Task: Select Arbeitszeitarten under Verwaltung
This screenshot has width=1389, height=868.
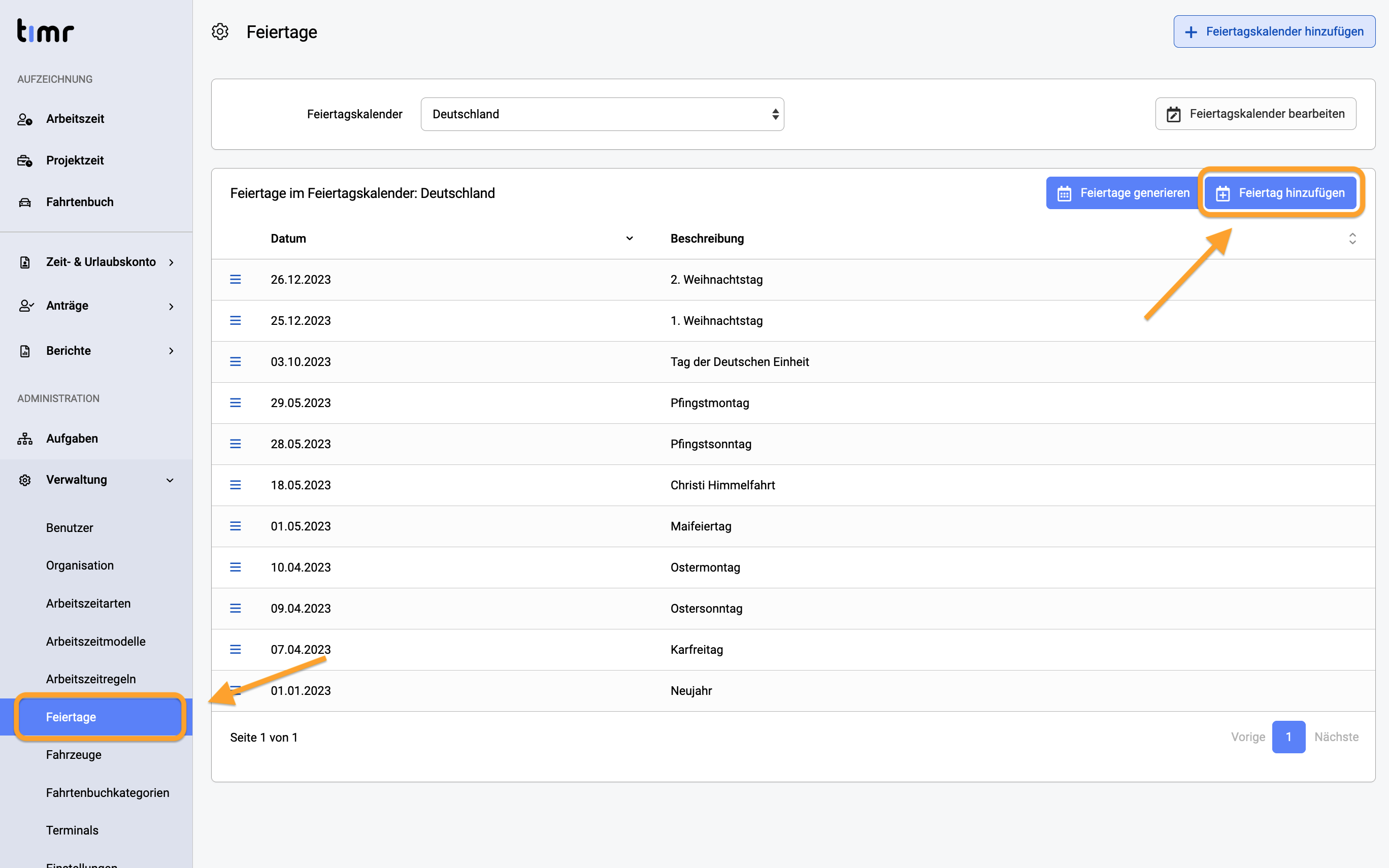Action: [88, 604]
